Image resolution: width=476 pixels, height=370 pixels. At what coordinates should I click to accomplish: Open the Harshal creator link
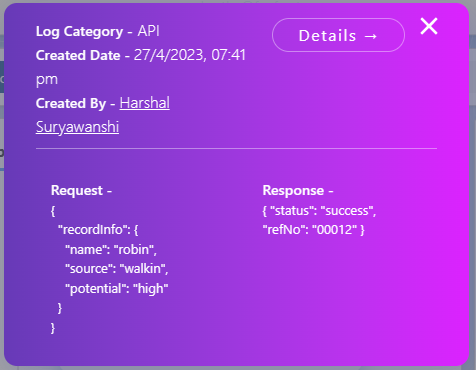[x=145, y=103]
